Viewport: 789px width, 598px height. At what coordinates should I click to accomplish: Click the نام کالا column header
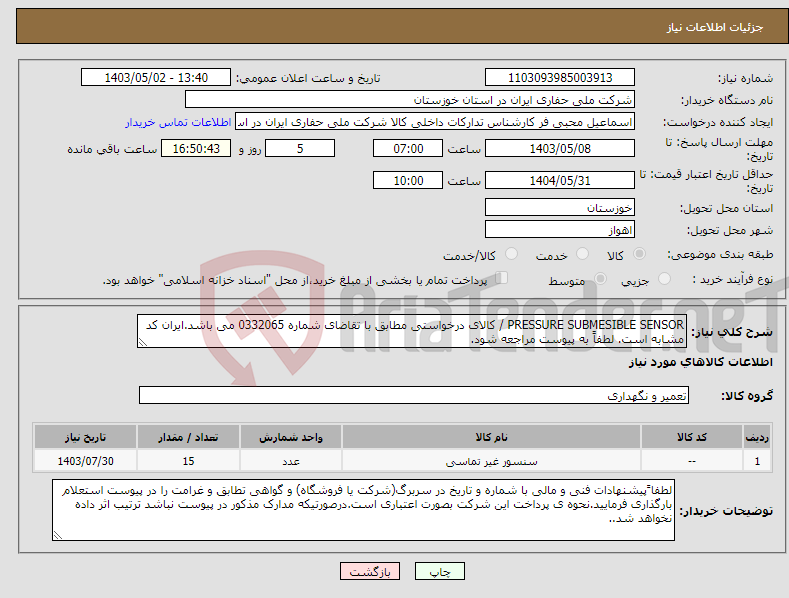coord(491,437)
